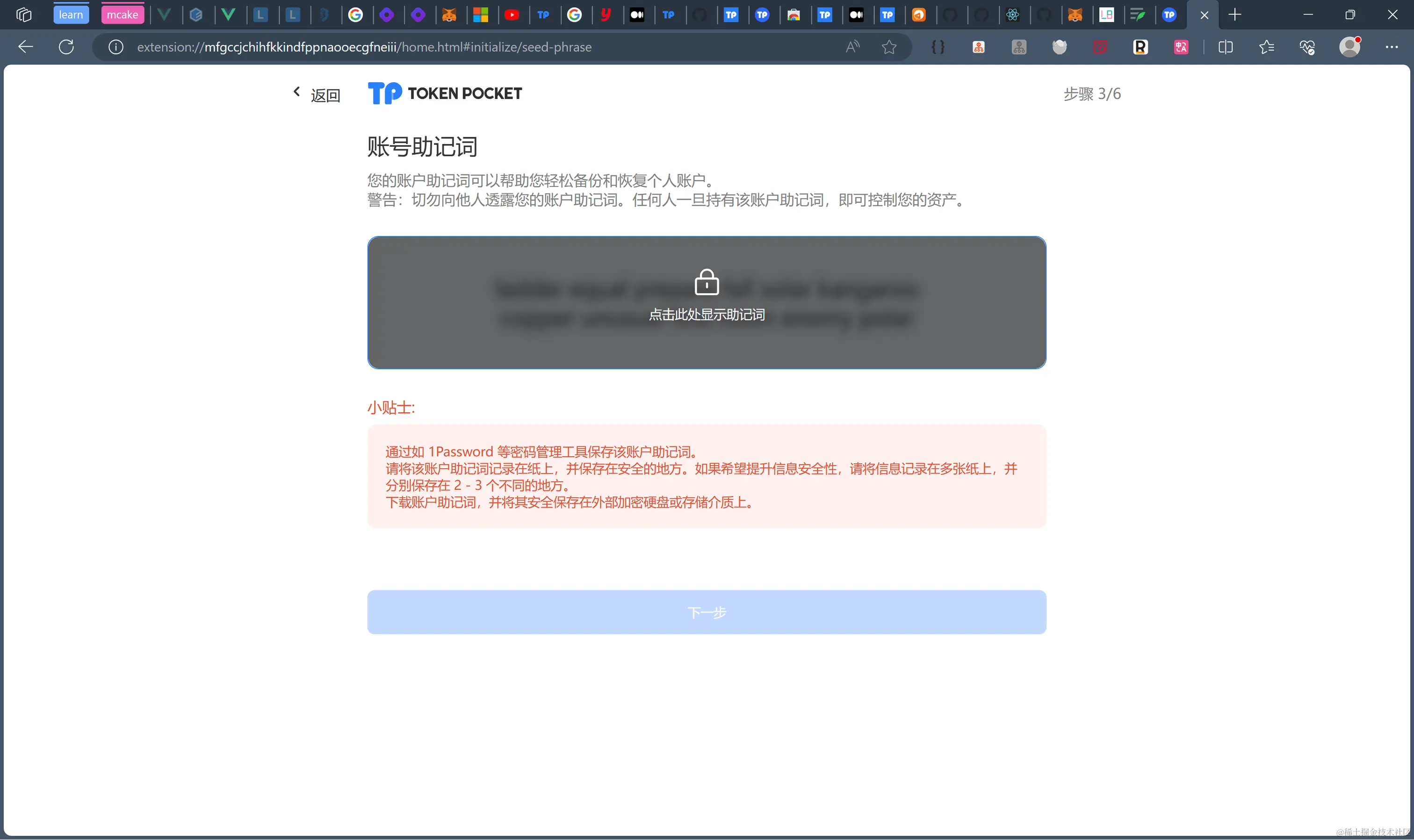Viewport: 1414px width, 840px height.
Task: Open the split screen icon in toolbar
Action: [x=1226, y=47]
